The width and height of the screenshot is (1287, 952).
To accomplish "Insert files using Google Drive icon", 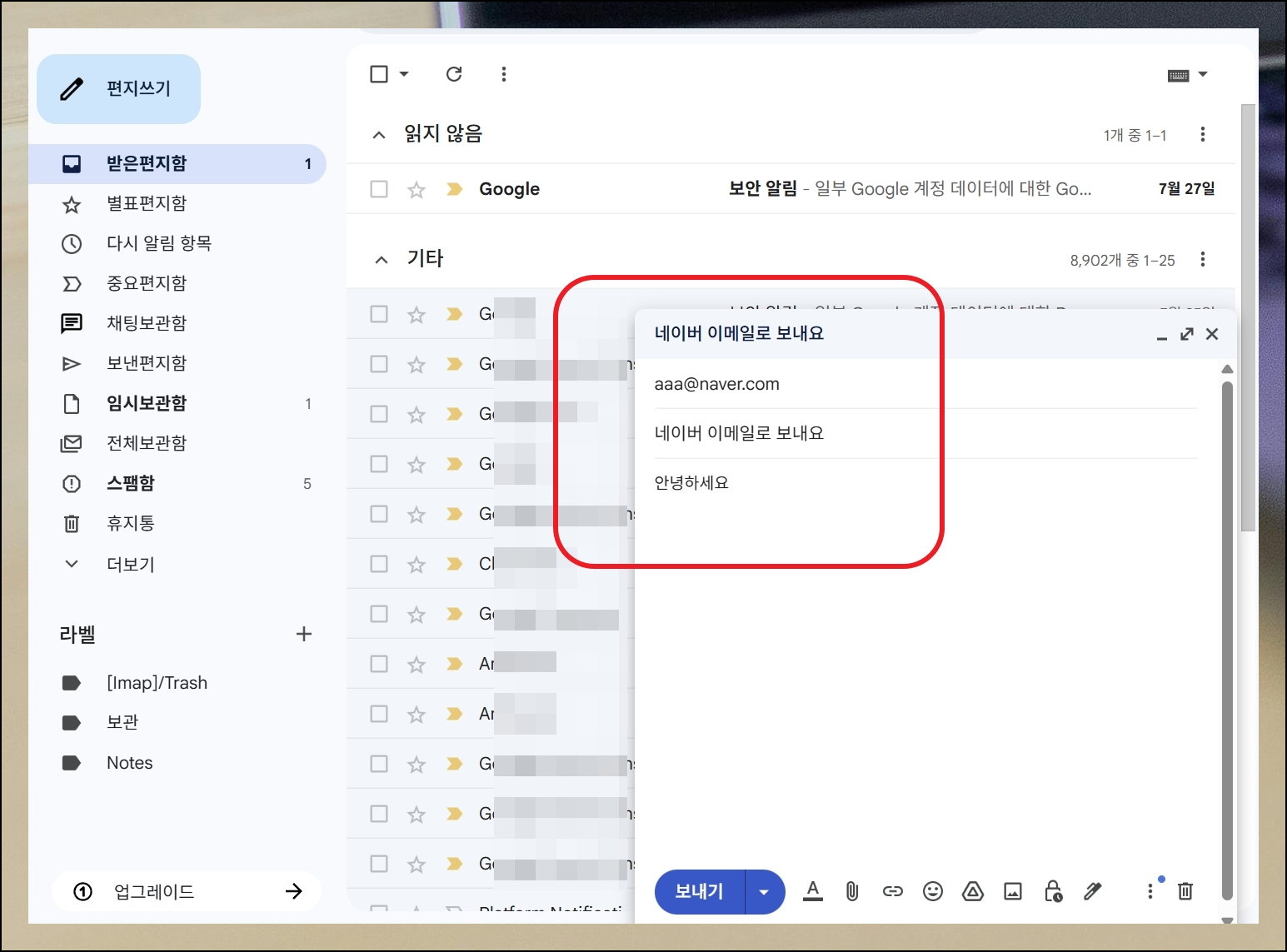I will (973, 891).
